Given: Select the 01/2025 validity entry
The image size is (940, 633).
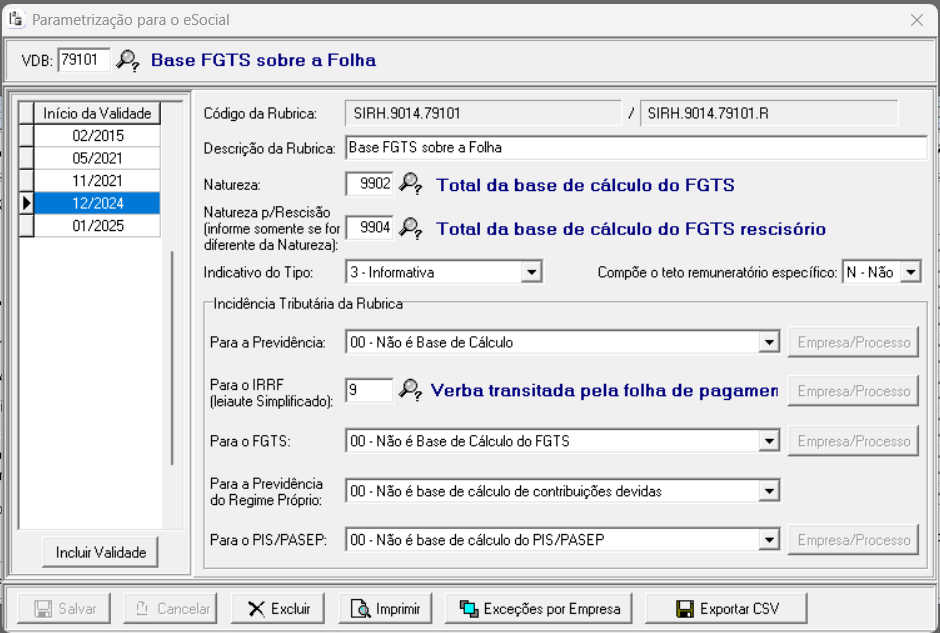Looking at the screenshot, I should pos(96,226).
